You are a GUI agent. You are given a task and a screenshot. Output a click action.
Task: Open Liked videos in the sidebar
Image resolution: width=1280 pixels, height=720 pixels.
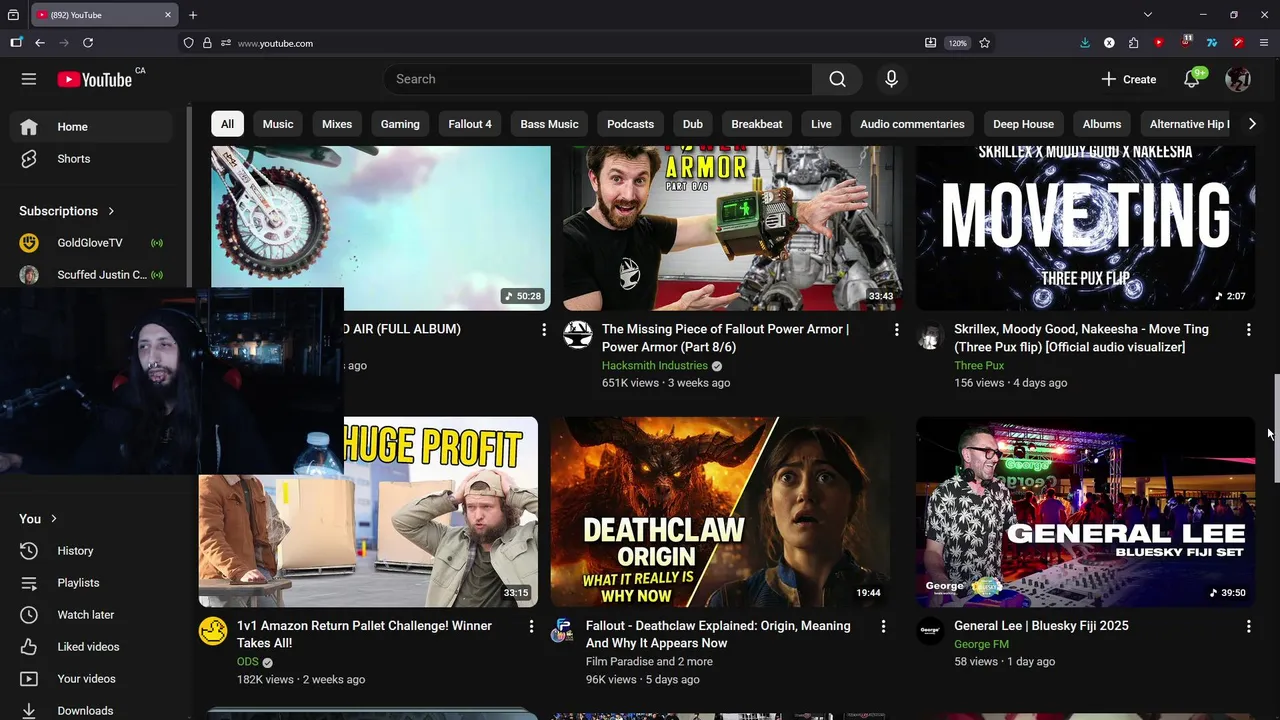coord(91,647)
